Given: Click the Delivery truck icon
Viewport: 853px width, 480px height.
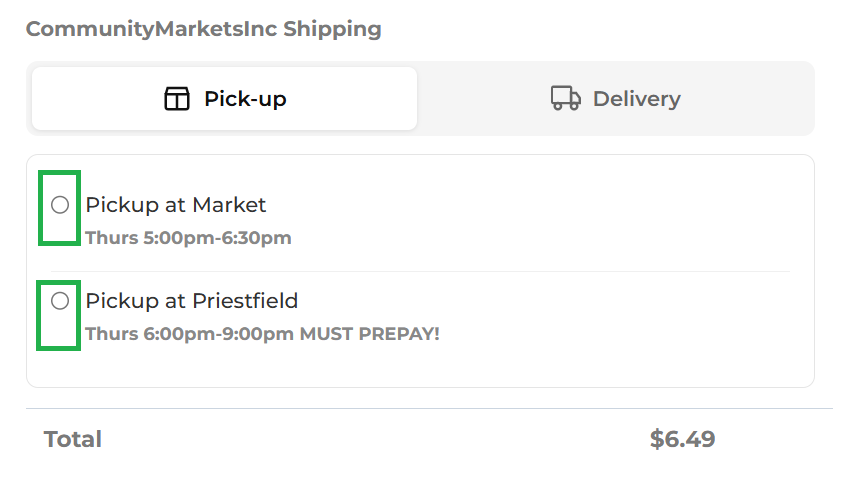Looking at the screenshot, I should pyautogui.click(x=566, y=99).
